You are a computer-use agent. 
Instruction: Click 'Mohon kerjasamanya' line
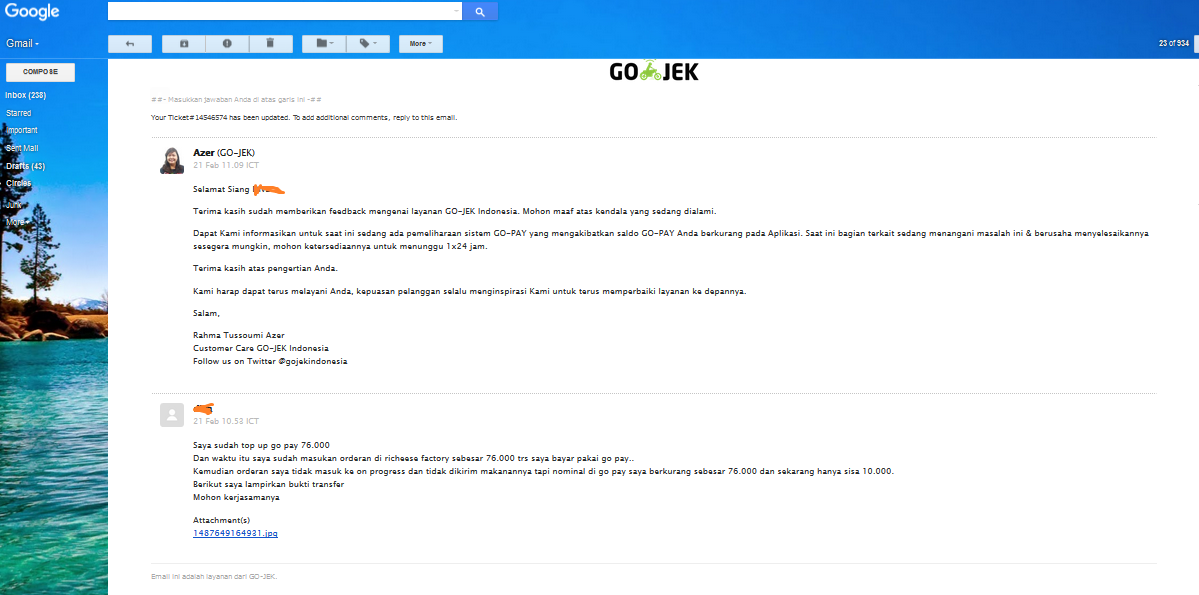(x=236, y=497)
